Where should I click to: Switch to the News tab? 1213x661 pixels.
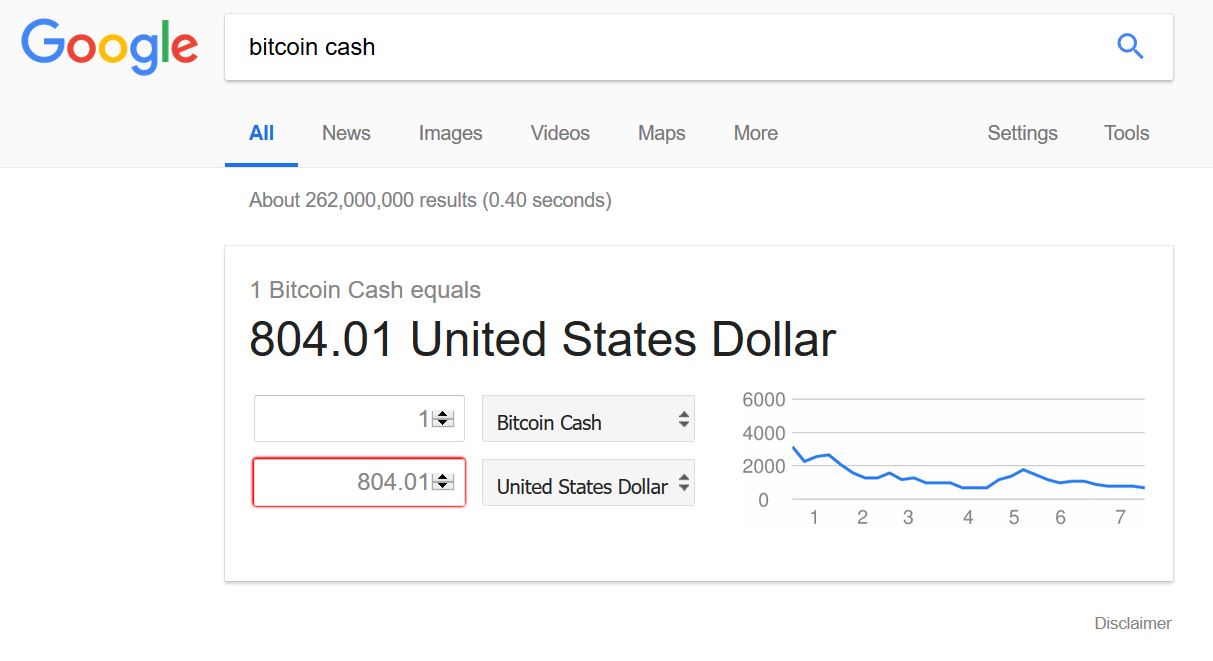(346, 133)
